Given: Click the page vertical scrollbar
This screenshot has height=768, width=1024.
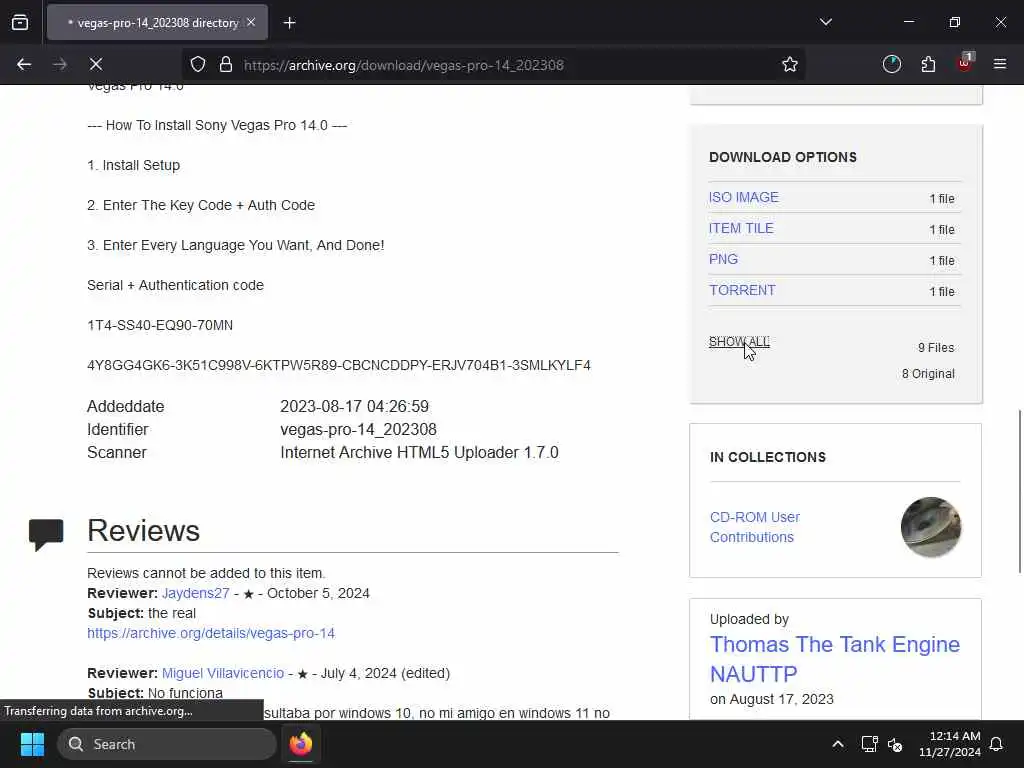Looking at the screenshot, I should point(1019,491).
